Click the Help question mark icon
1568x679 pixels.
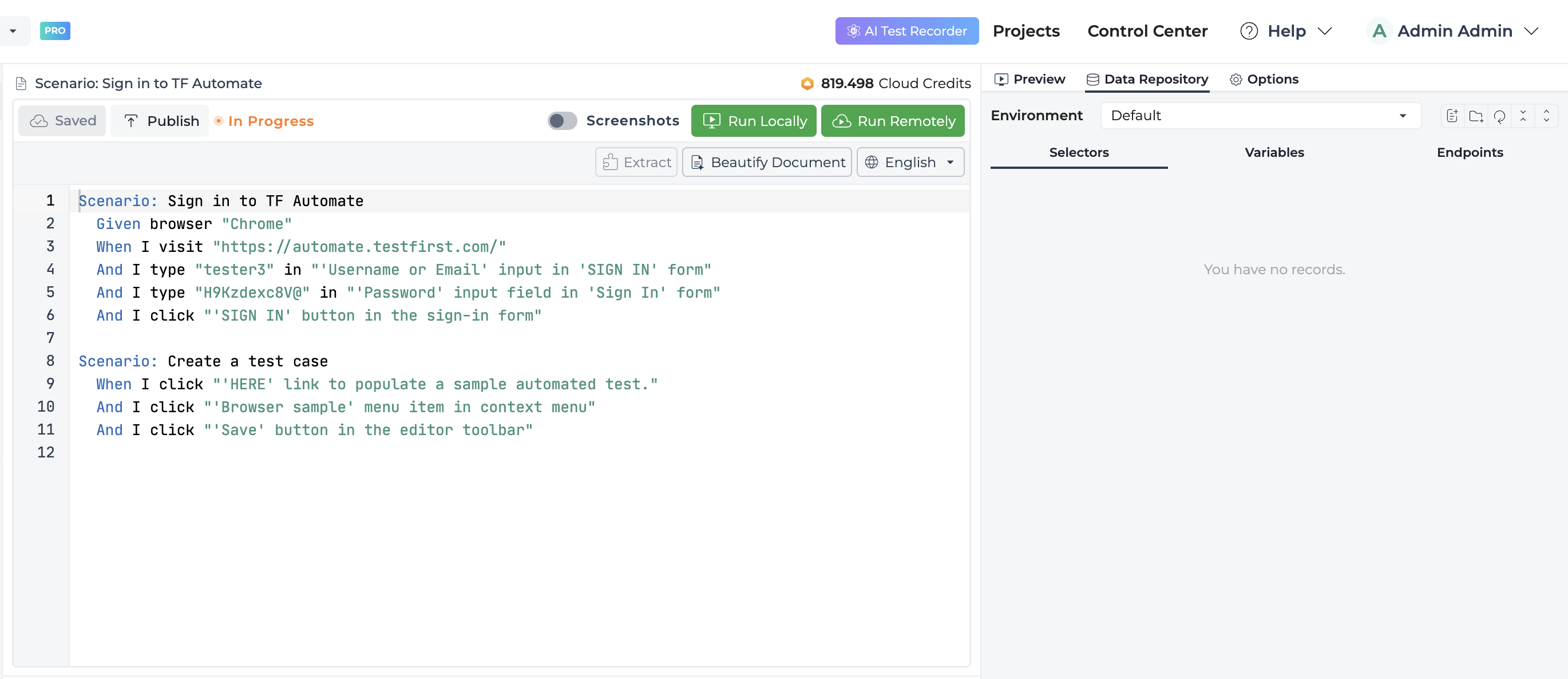point(1249,31)
